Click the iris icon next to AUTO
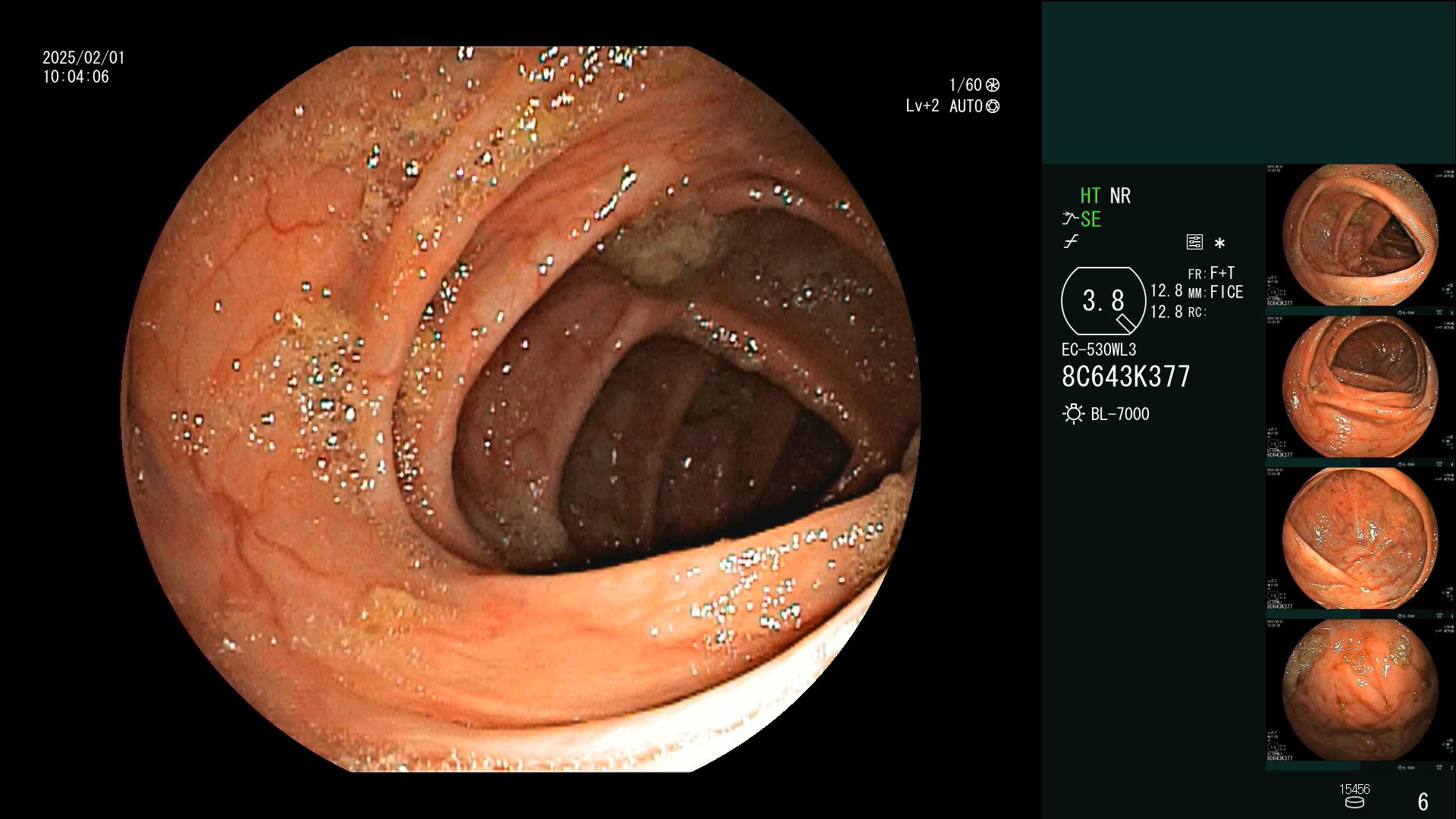This screenshot has width=1456, height=819. (993, 106)
